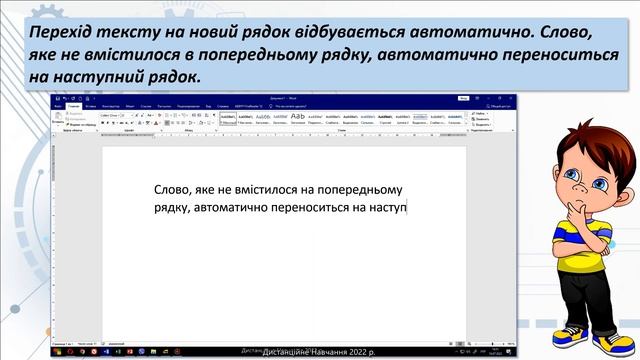This screenshot has width=640, height=360.
Task: Increase font size with the grow font icon
Action: 137,116
